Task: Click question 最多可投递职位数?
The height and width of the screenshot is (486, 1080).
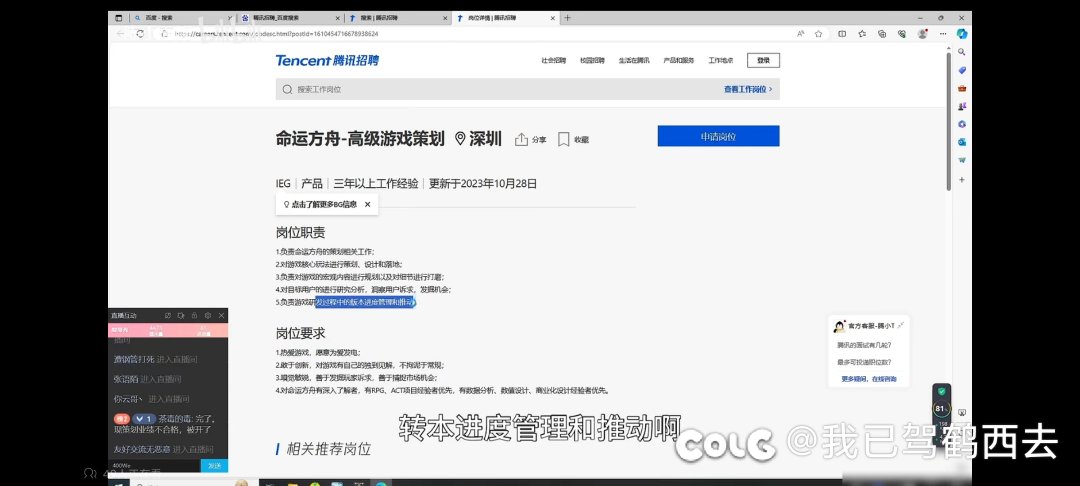Action: coord(864,362)
